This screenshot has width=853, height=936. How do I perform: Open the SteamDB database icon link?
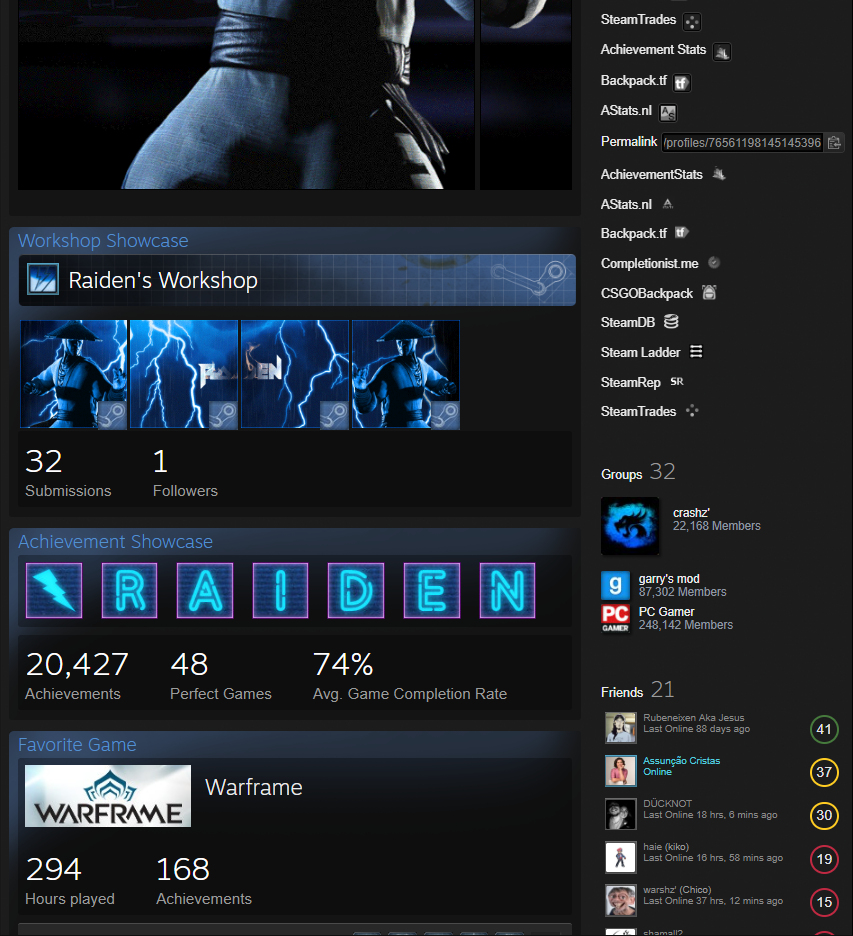pyautogui.click(x=671, y=322)
